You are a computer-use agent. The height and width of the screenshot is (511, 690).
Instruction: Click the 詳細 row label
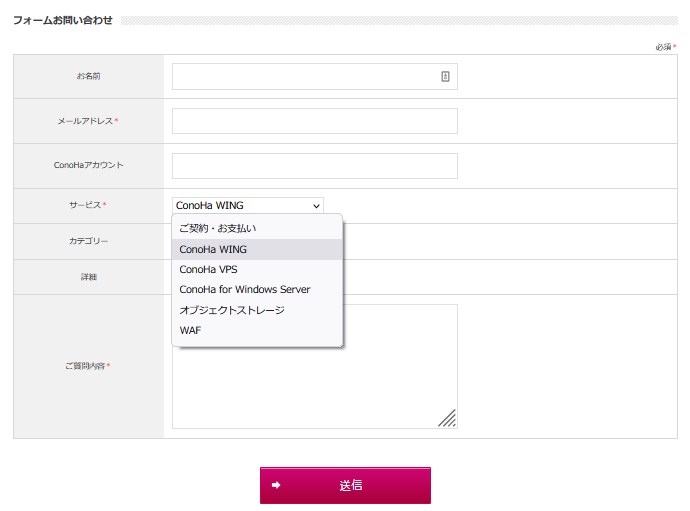88,277
